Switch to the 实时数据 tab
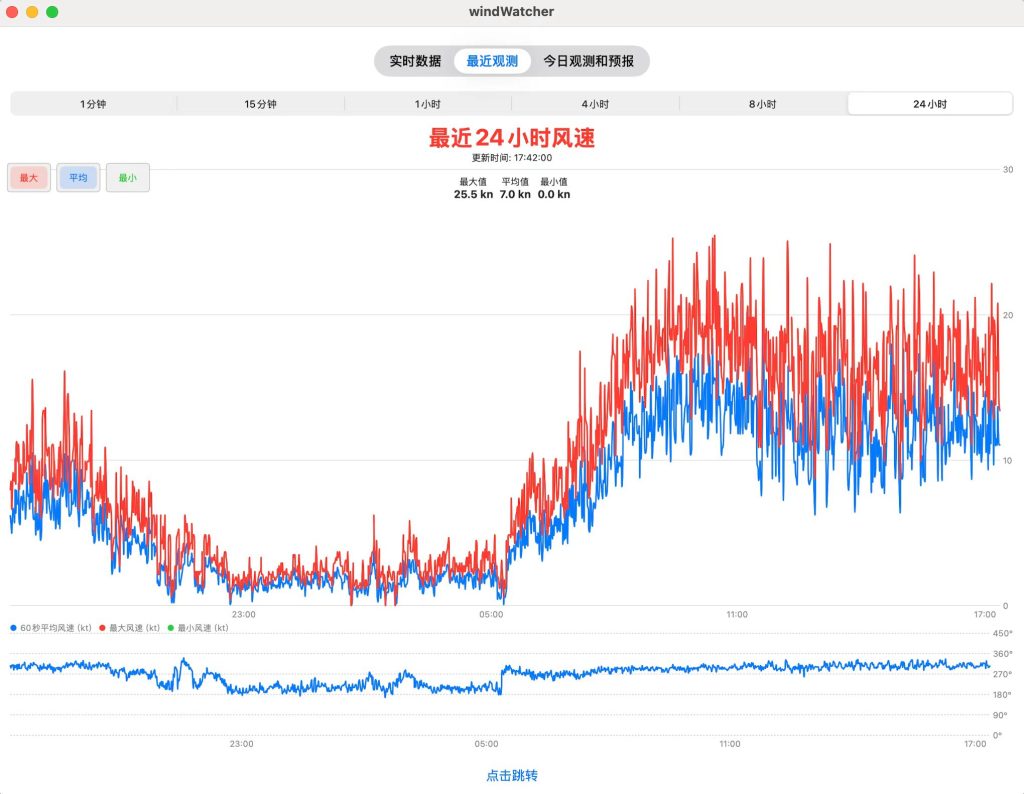 coord(415,61)
